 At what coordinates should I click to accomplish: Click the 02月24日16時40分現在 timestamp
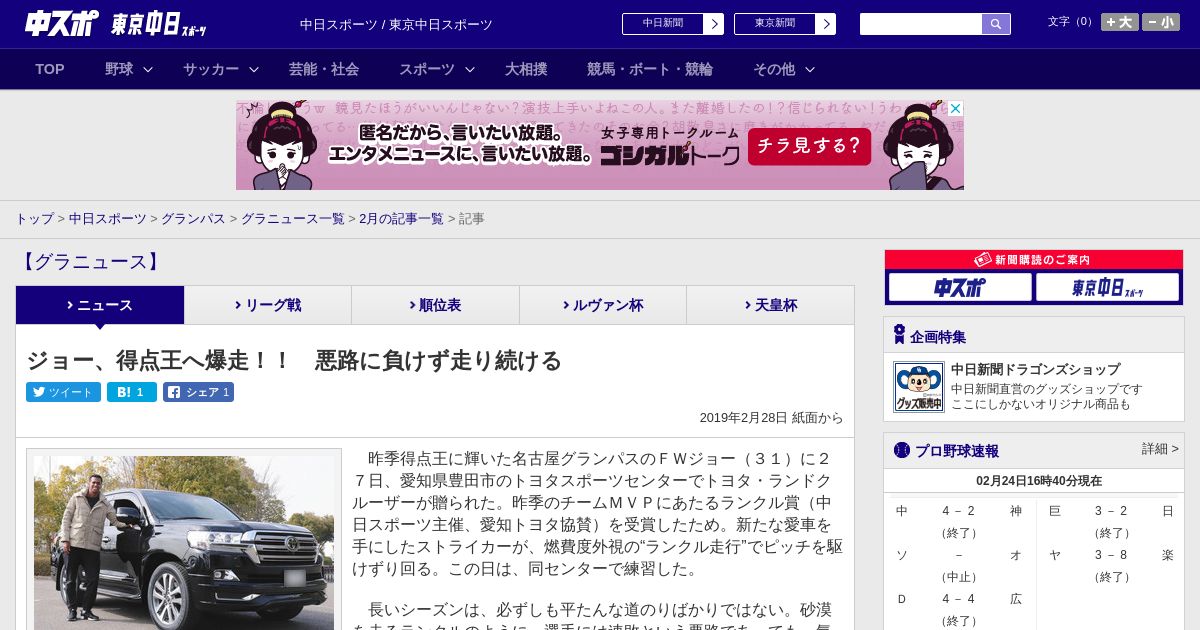click(1039, 481)
